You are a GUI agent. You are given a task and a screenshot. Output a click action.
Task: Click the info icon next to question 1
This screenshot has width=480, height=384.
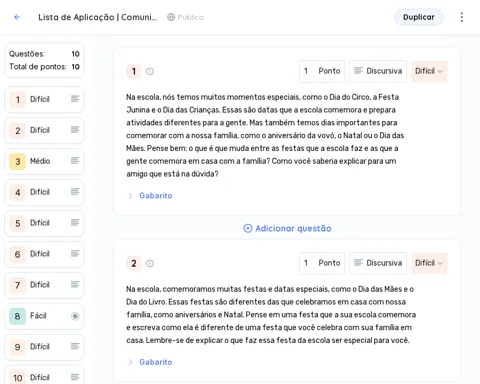150,71
